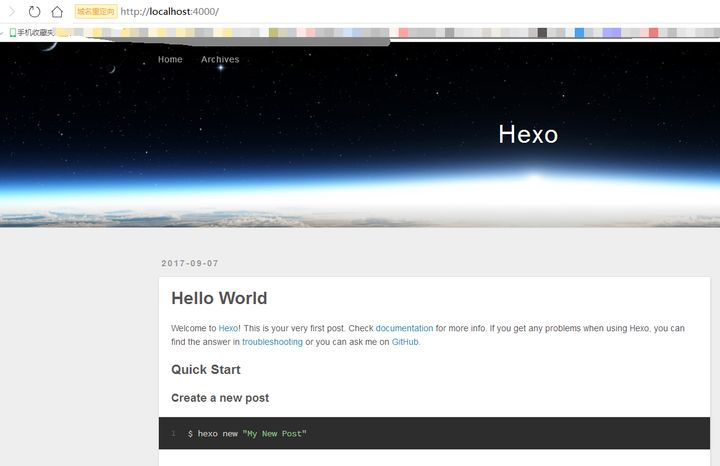Open the documentation link

pos(404,328)
